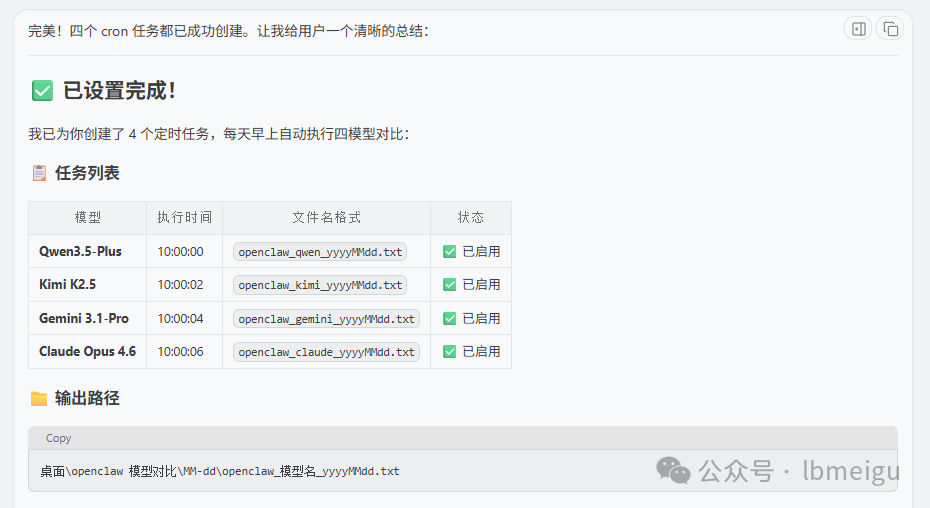Viewport: 930px width, 508px height.
Task: Click 已启用 text in the Claude Opus 4.6 row
Action: [481, 352]
